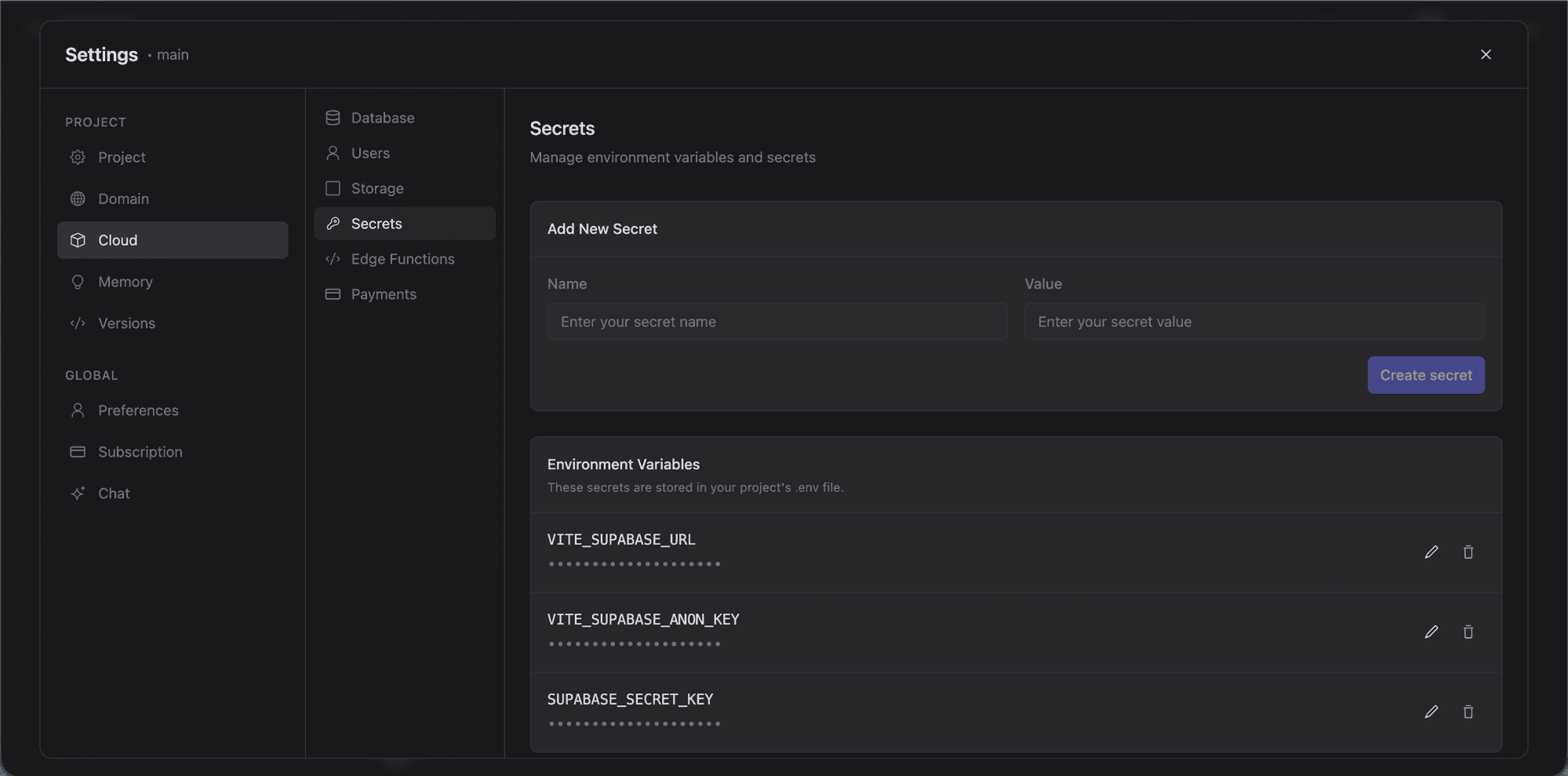Click the code brackets icon for Edge Functions
This screenshot has width=1568, height=776.
[333, 259]
